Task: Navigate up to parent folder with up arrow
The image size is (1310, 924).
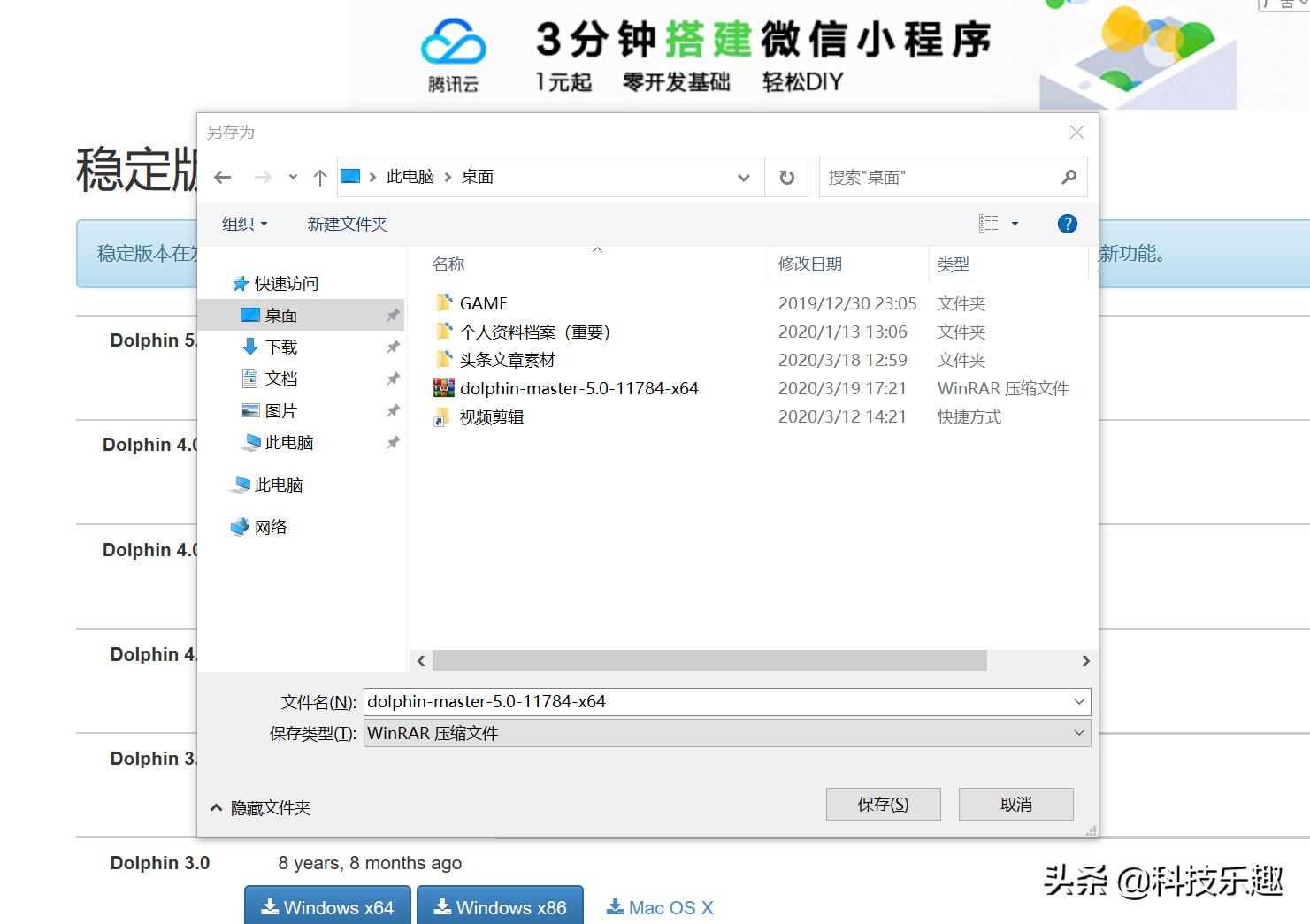Action: click(x=319, y=177)
